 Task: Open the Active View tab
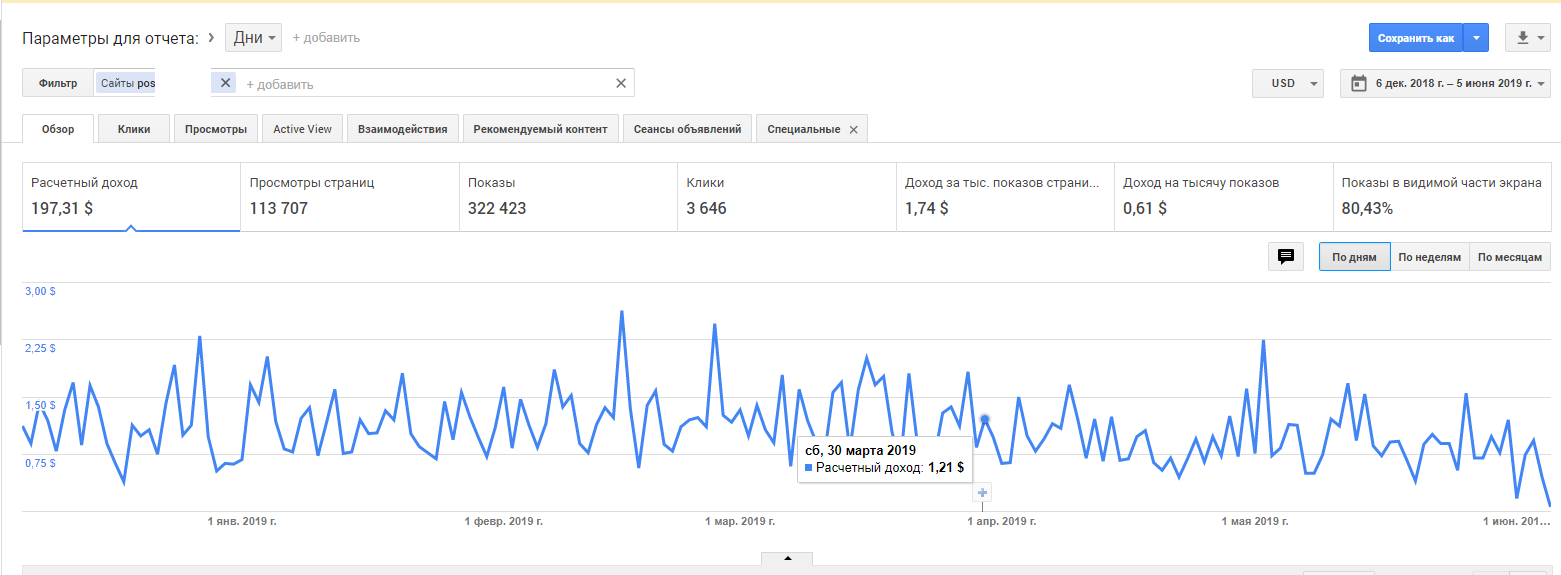[x=302, y=129]
